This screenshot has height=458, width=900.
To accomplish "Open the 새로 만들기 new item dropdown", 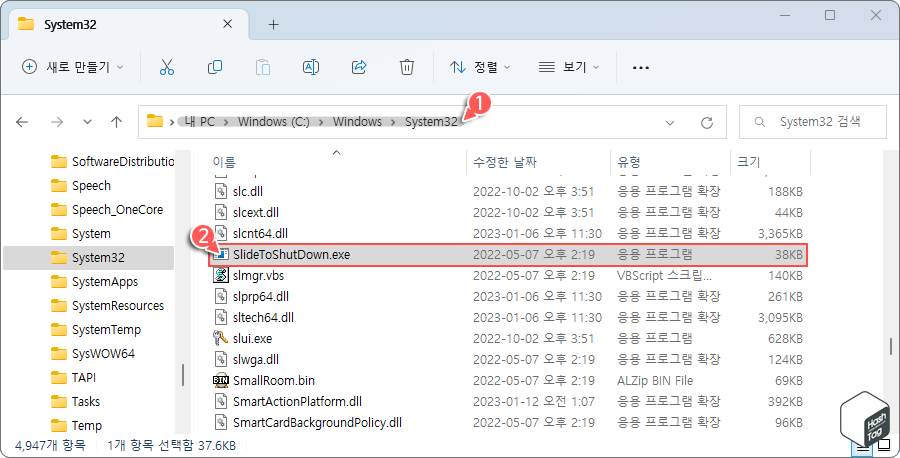I will tap(72, 67).
